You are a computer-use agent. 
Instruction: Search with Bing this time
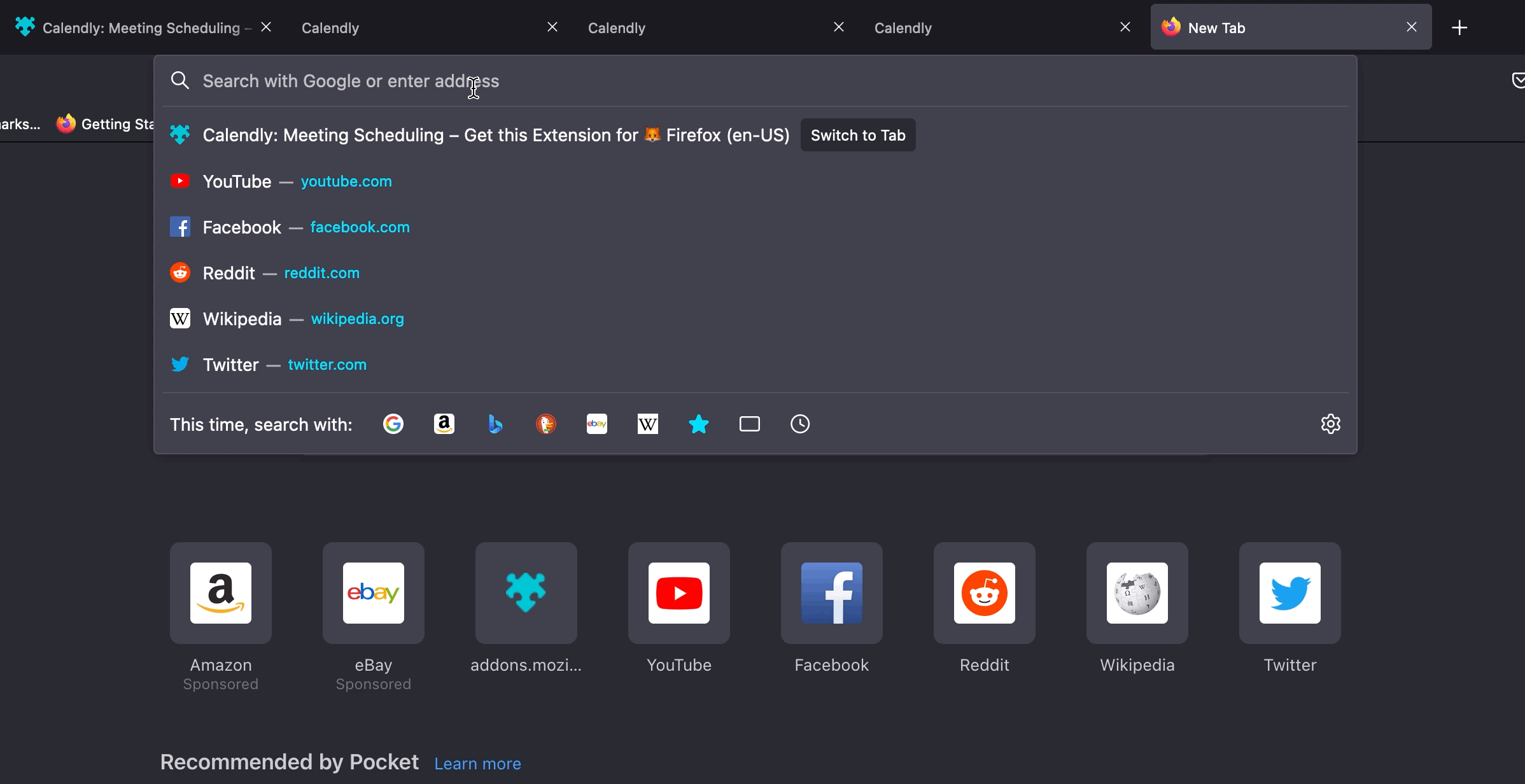coord(495,424)
